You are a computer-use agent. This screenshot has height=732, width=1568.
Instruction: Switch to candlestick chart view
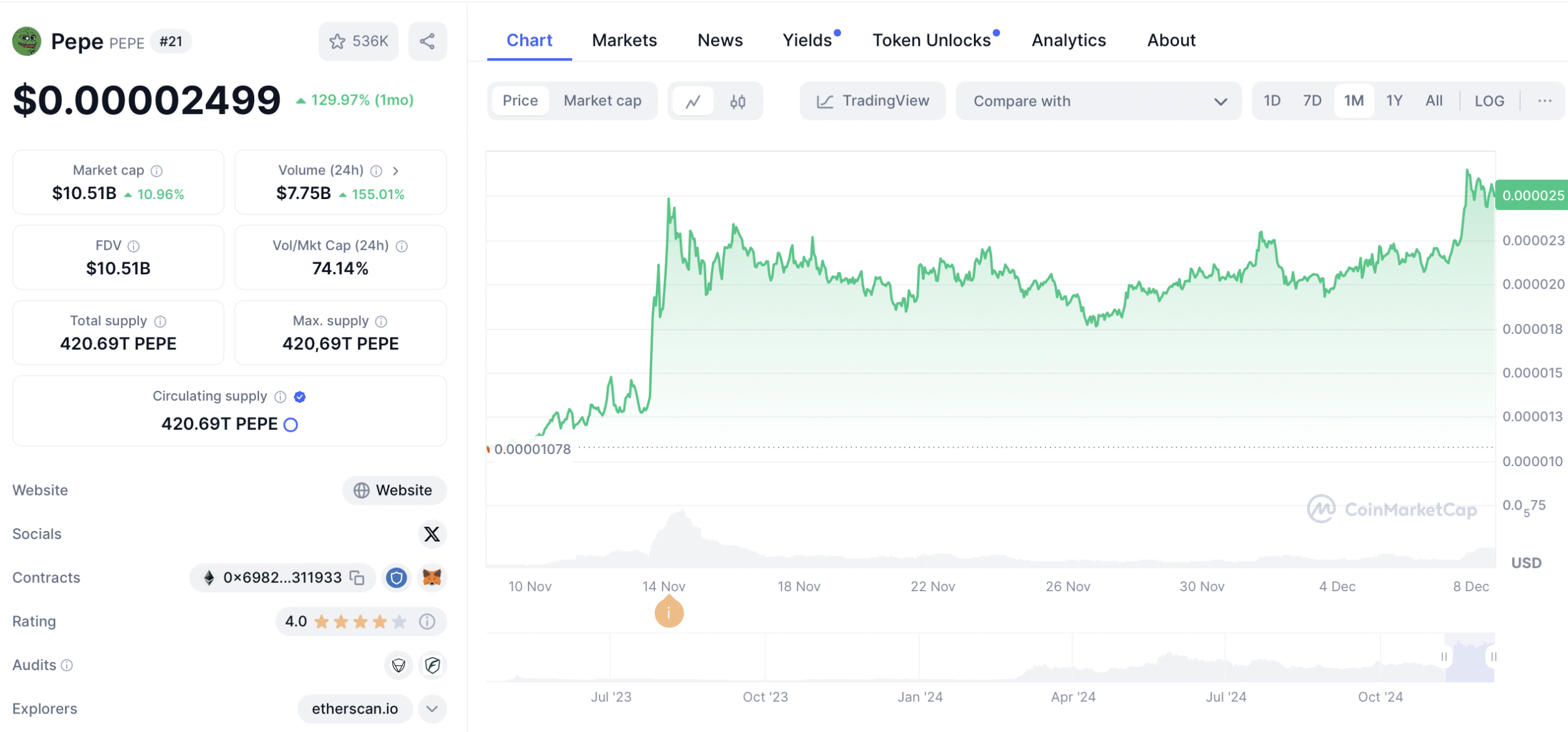(737, 101)
